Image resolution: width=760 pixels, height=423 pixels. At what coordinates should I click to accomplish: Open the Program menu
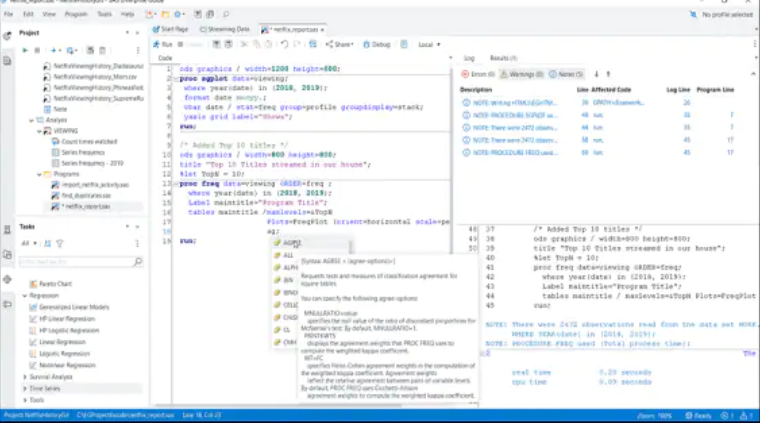[74, 14]
